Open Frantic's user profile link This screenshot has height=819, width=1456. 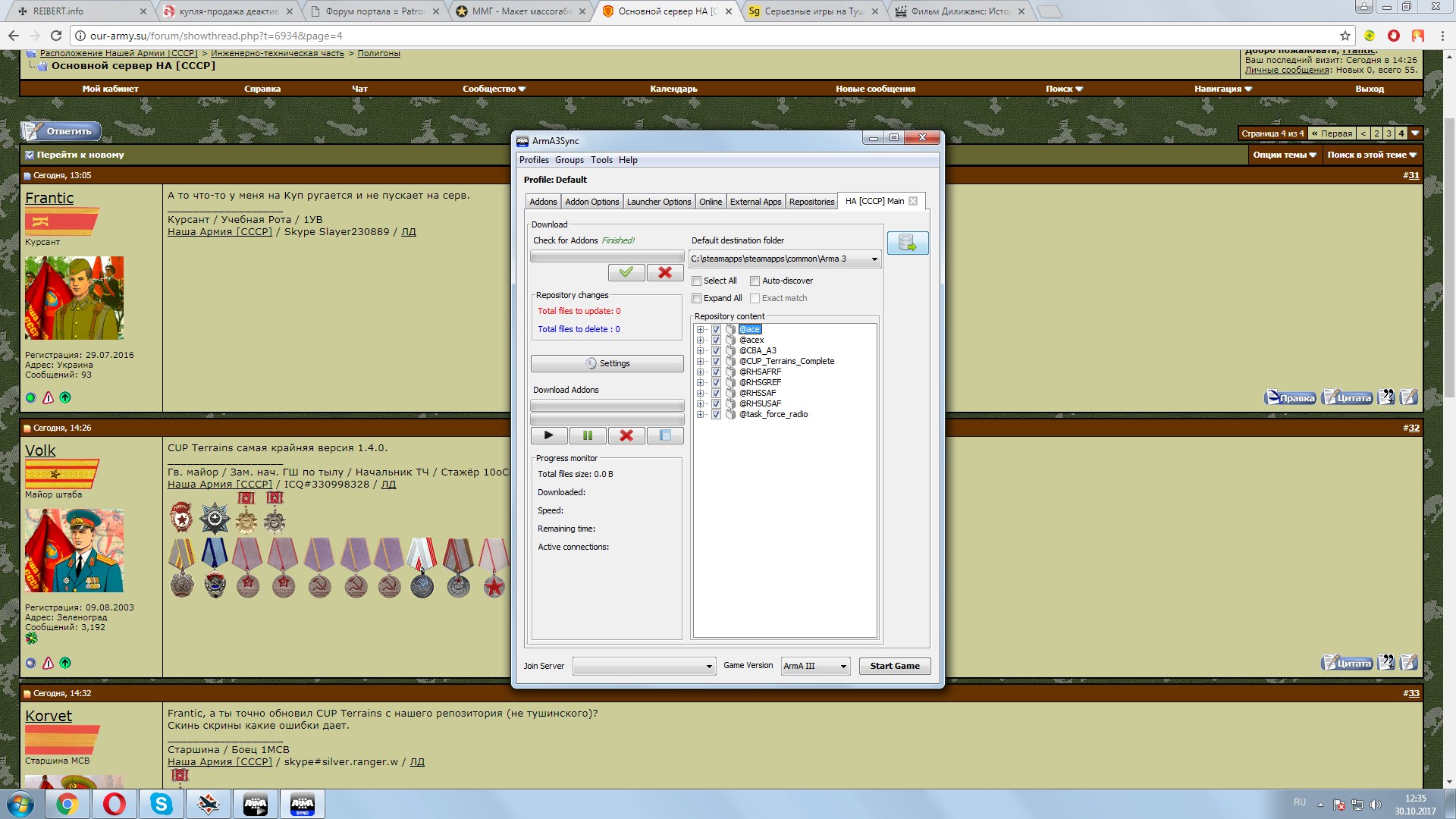click(49, 198)
